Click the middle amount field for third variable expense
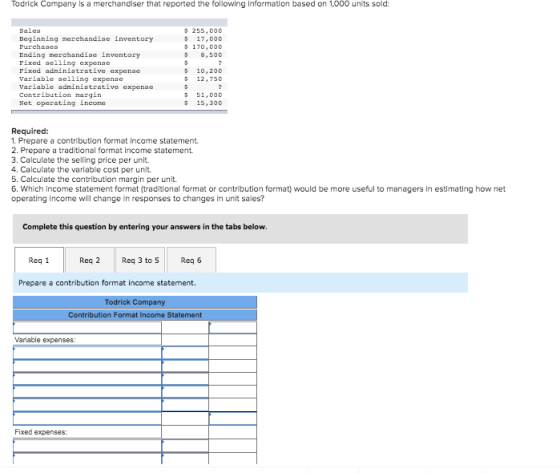560x473 pixels. click(185, 379)
